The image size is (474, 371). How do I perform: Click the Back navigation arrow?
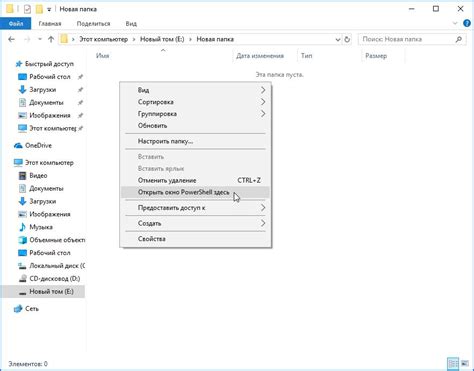point(12,39)
